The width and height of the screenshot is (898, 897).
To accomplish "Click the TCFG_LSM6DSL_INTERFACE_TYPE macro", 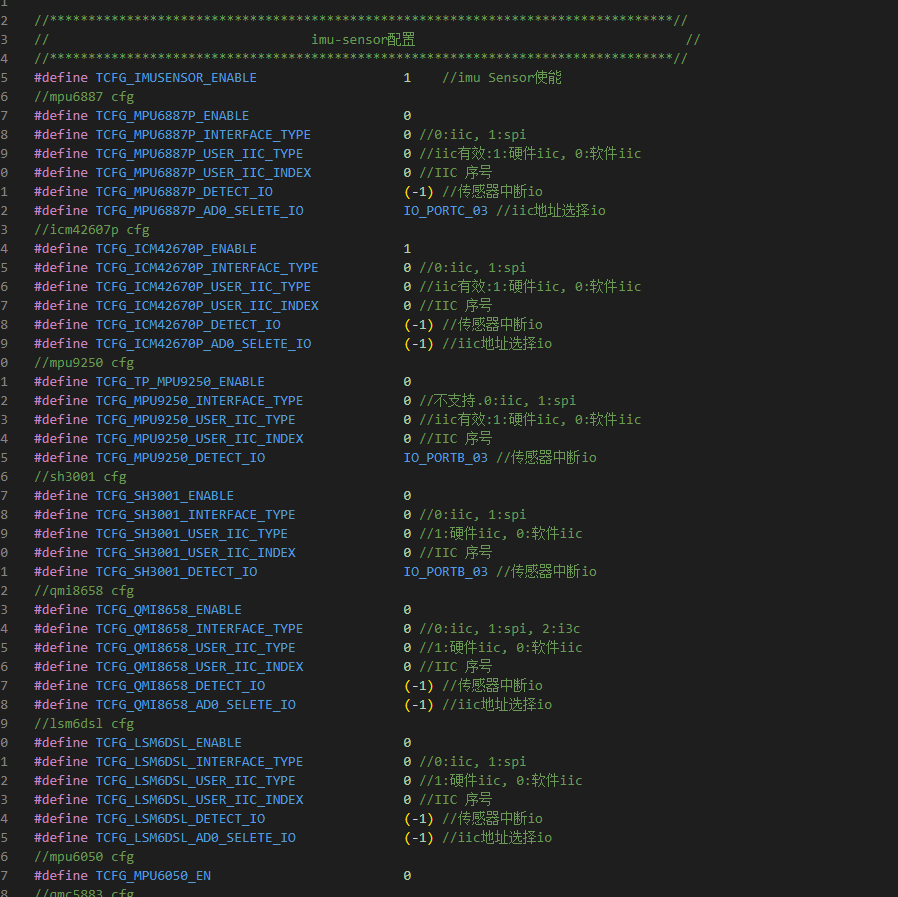I will (x=199, y=761).
